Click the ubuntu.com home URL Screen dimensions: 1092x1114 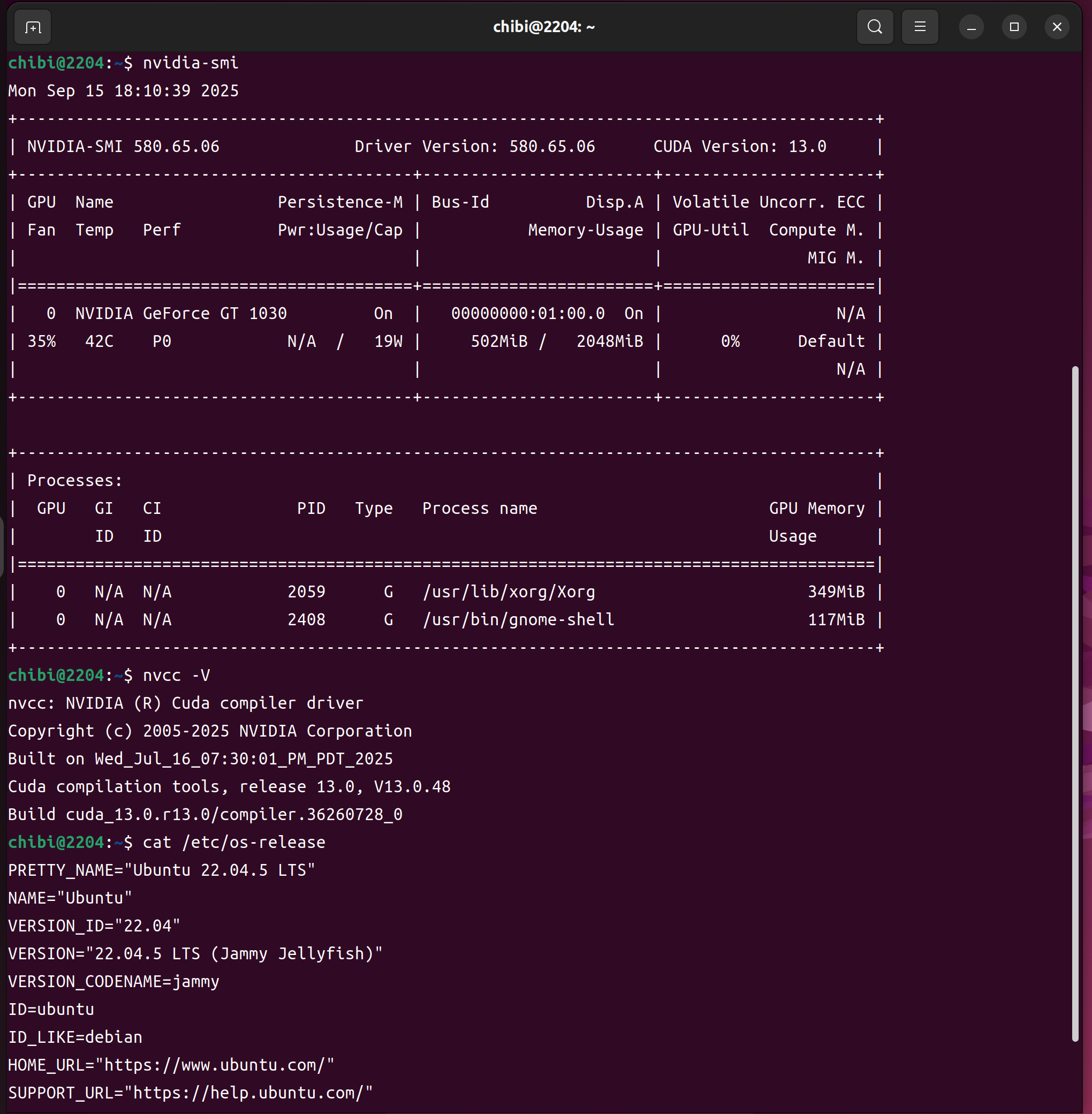click(x=215, y=1065)
